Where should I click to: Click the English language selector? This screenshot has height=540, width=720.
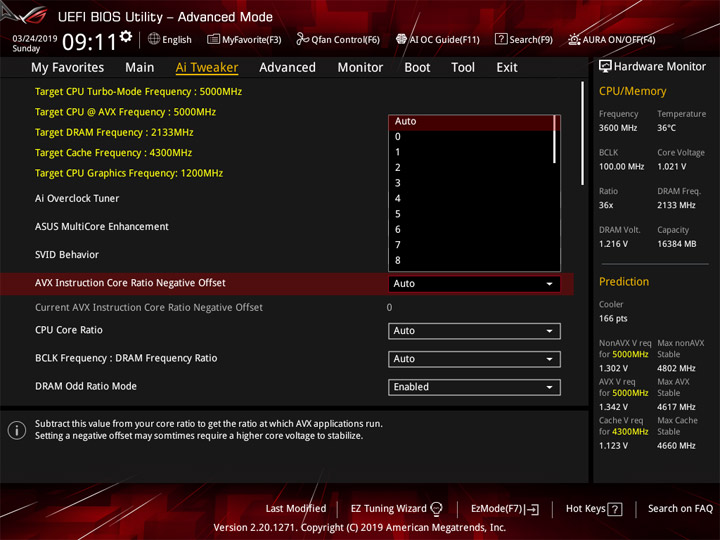coord(177,39)
